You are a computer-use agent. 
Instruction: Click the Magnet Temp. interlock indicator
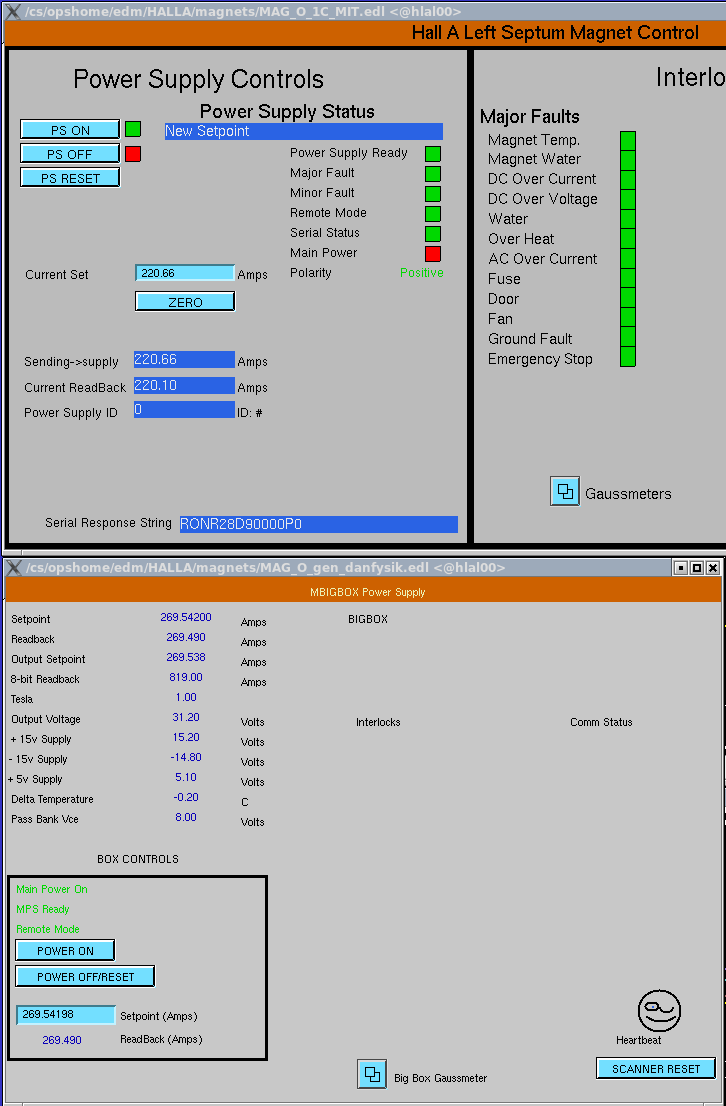click(628, 140)
